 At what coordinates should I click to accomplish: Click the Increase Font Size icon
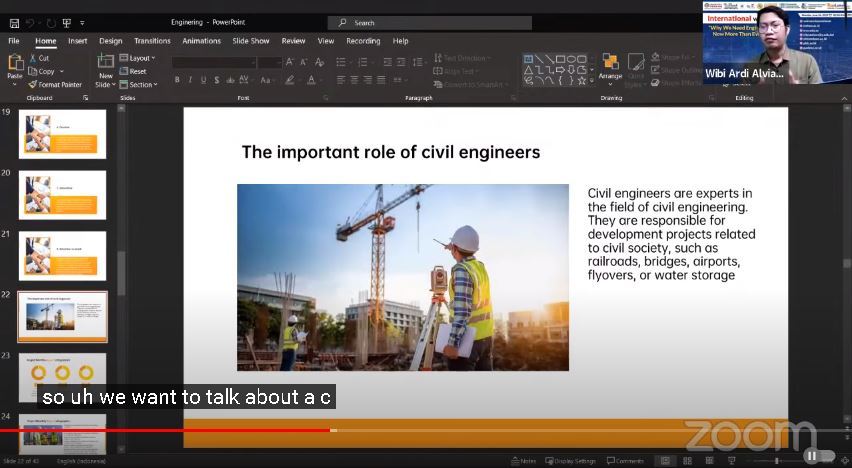[290, 63]
